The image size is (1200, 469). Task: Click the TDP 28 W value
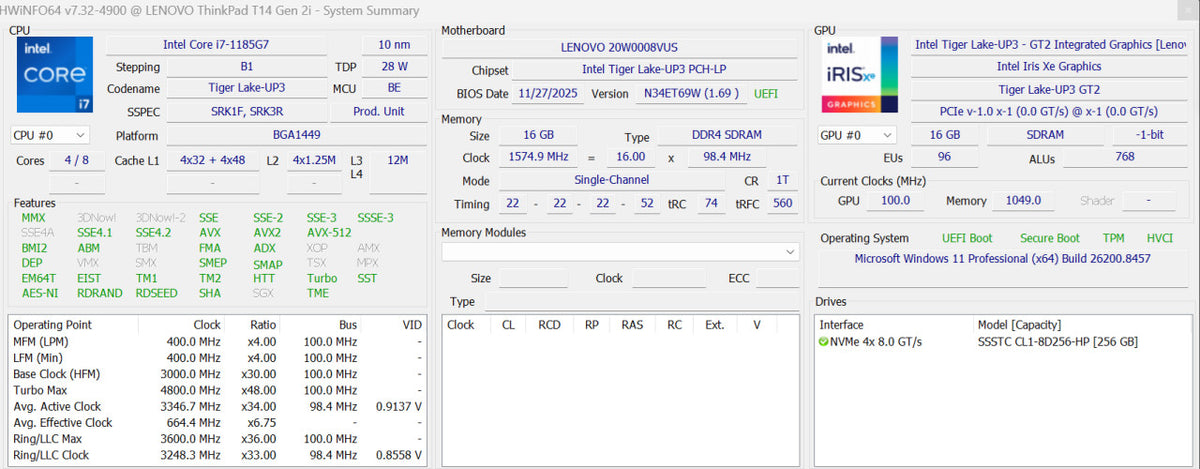(394, 67)
